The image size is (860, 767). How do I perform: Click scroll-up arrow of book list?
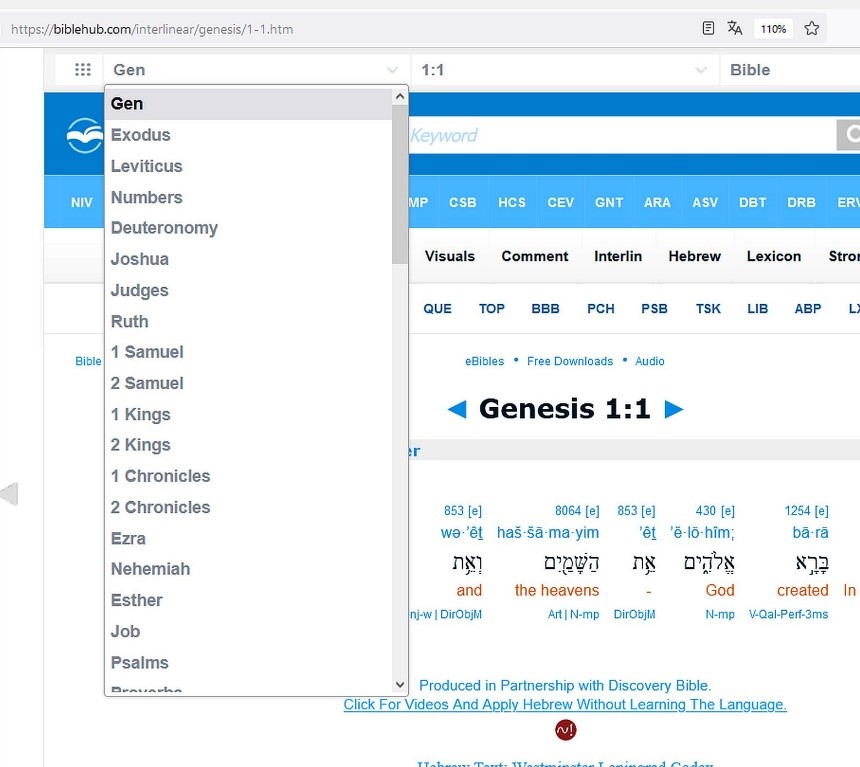click(400, 97)
